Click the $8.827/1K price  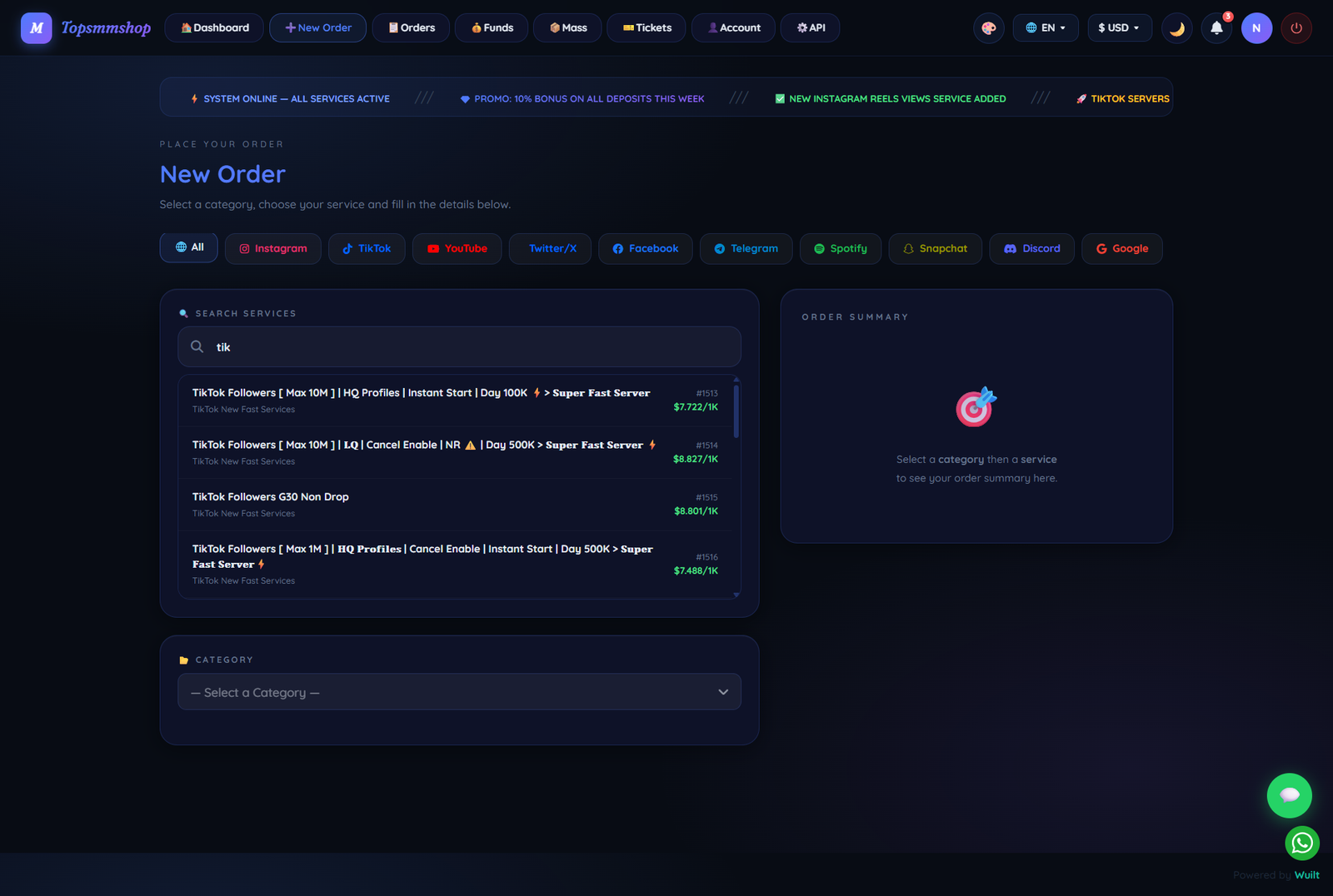click(x=696, y=459)
